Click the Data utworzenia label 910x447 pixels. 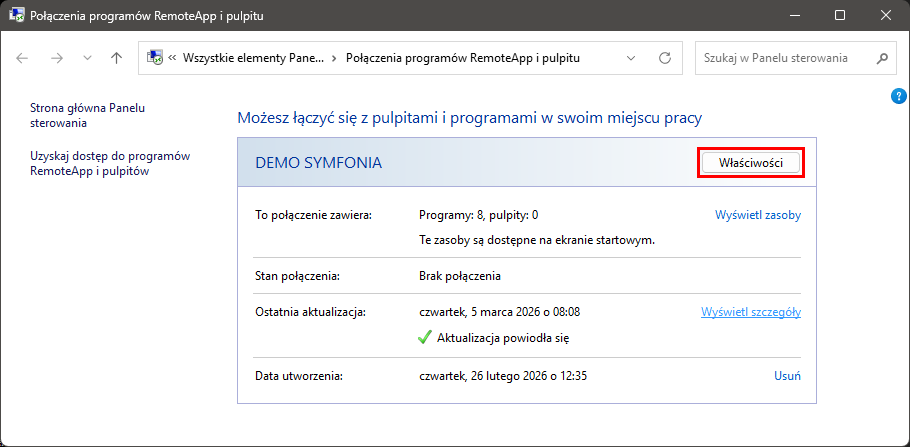[x=299, y=376]
